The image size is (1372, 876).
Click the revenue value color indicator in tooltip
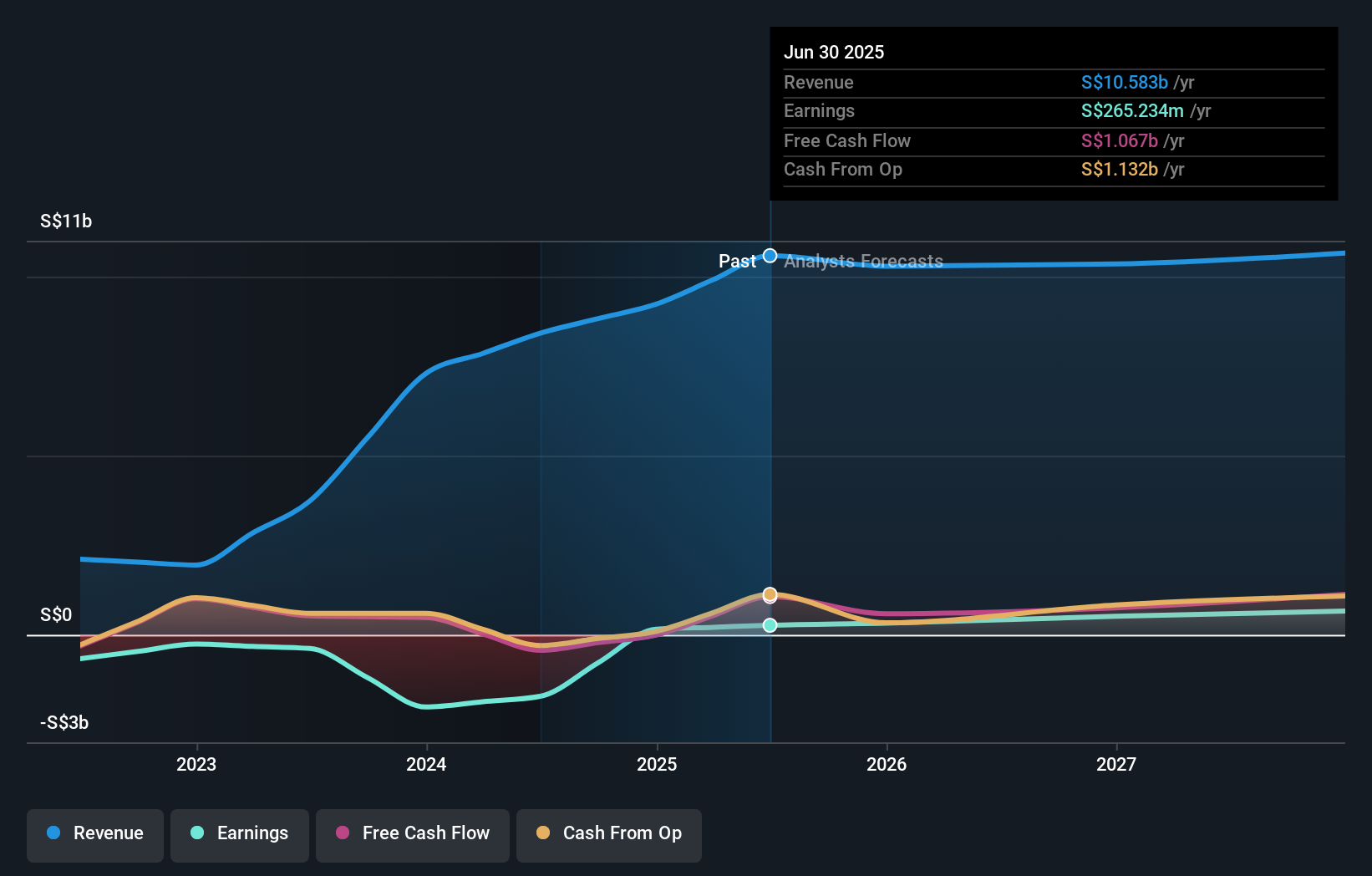pyautogui.click(x=1123, y=83)
